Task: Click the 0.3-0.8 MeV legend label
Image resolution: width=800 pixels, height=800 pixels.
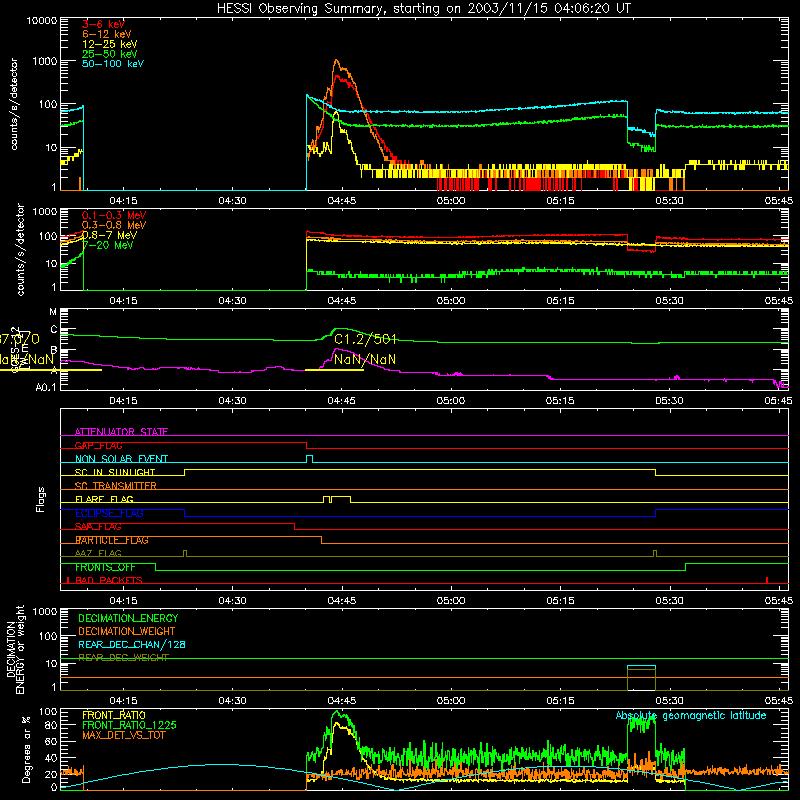Action: click(114, 225)
